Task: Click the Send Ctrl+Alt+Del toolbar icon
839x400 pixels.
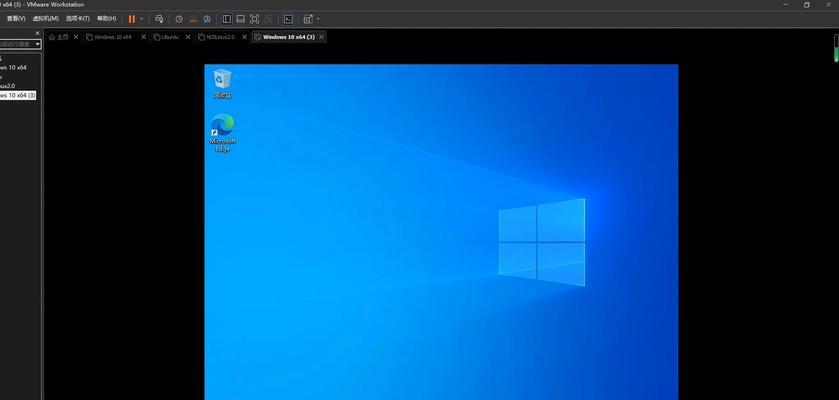Action: (x=159, y=19)
